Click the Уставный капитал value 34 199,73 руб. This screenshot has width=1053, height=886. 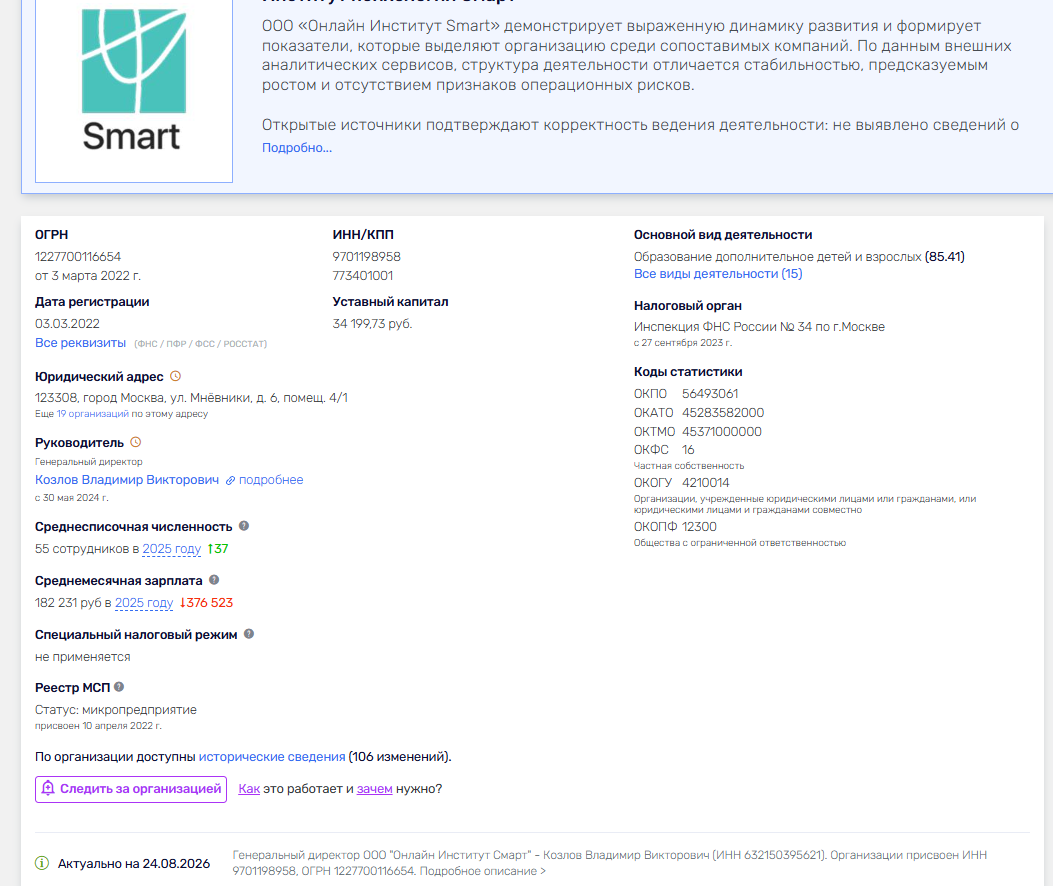pyautogui.click(x=372, y=324)
